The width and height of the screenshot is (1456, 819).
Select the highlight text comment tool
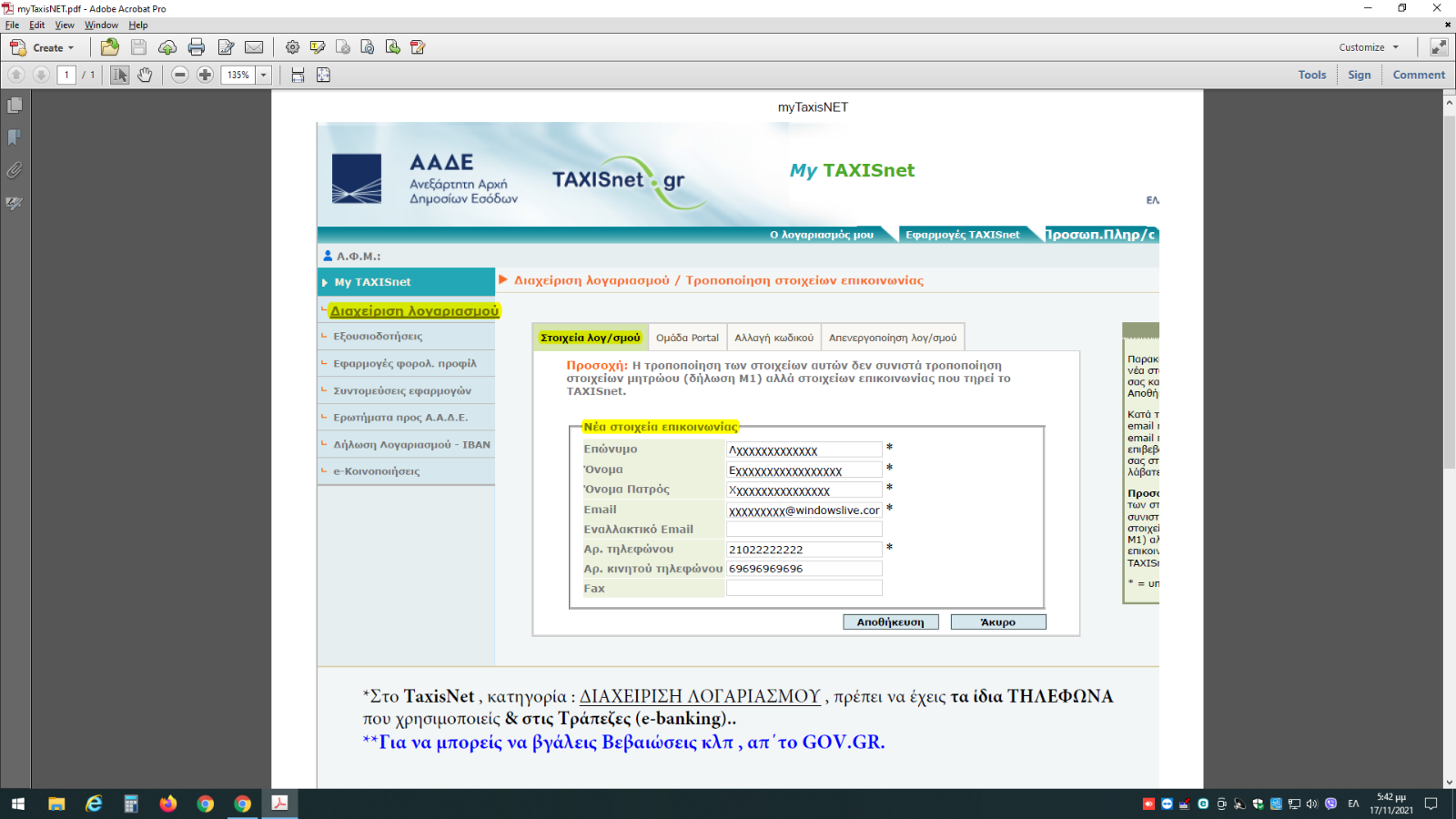click(x=318, y=47)
